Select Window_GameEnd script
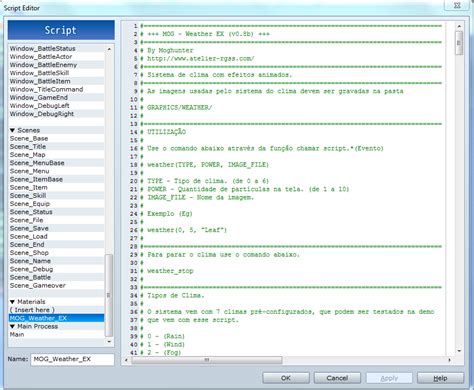The image size is (474, 390). click(57, 98)
